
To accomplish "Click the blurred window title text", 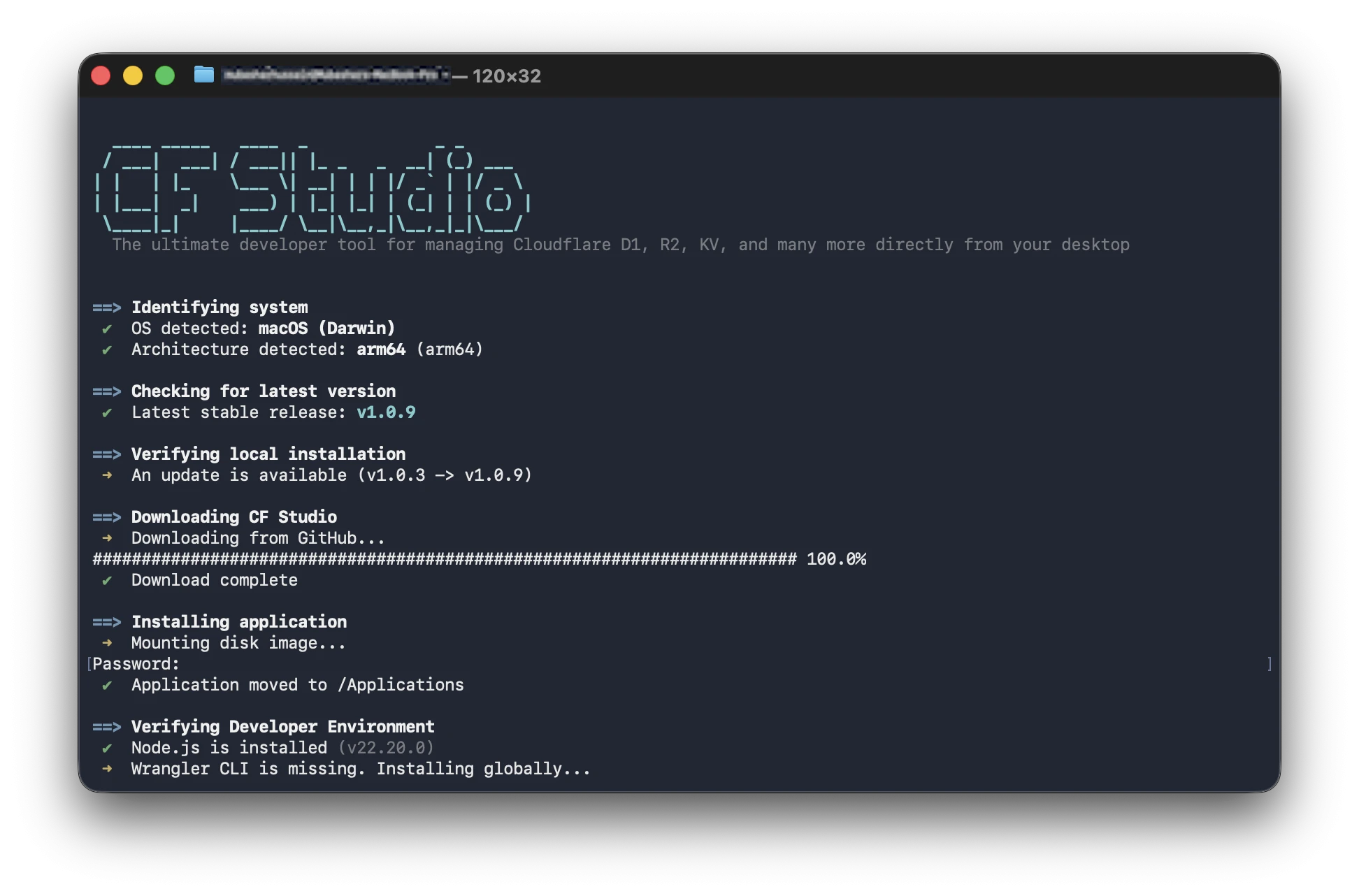I will coord(336,75).
